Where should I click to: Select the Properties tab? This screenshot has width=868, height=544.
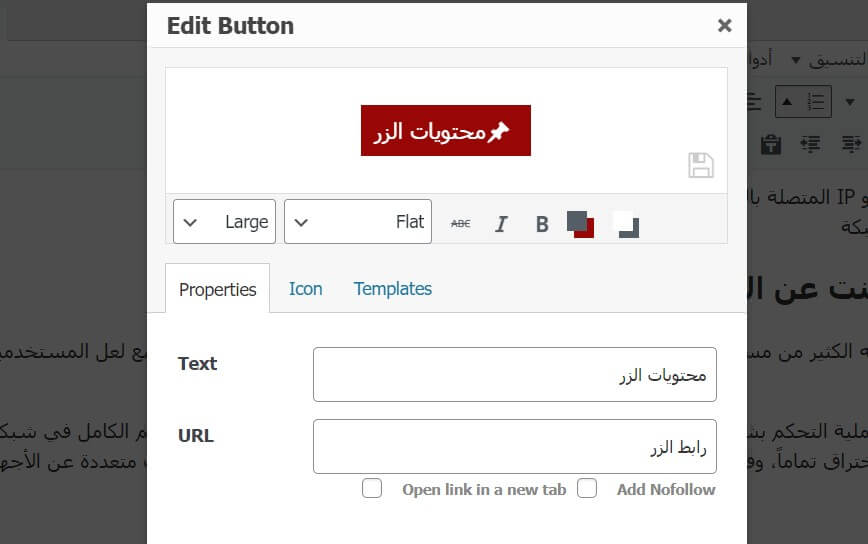coord(218,289)
